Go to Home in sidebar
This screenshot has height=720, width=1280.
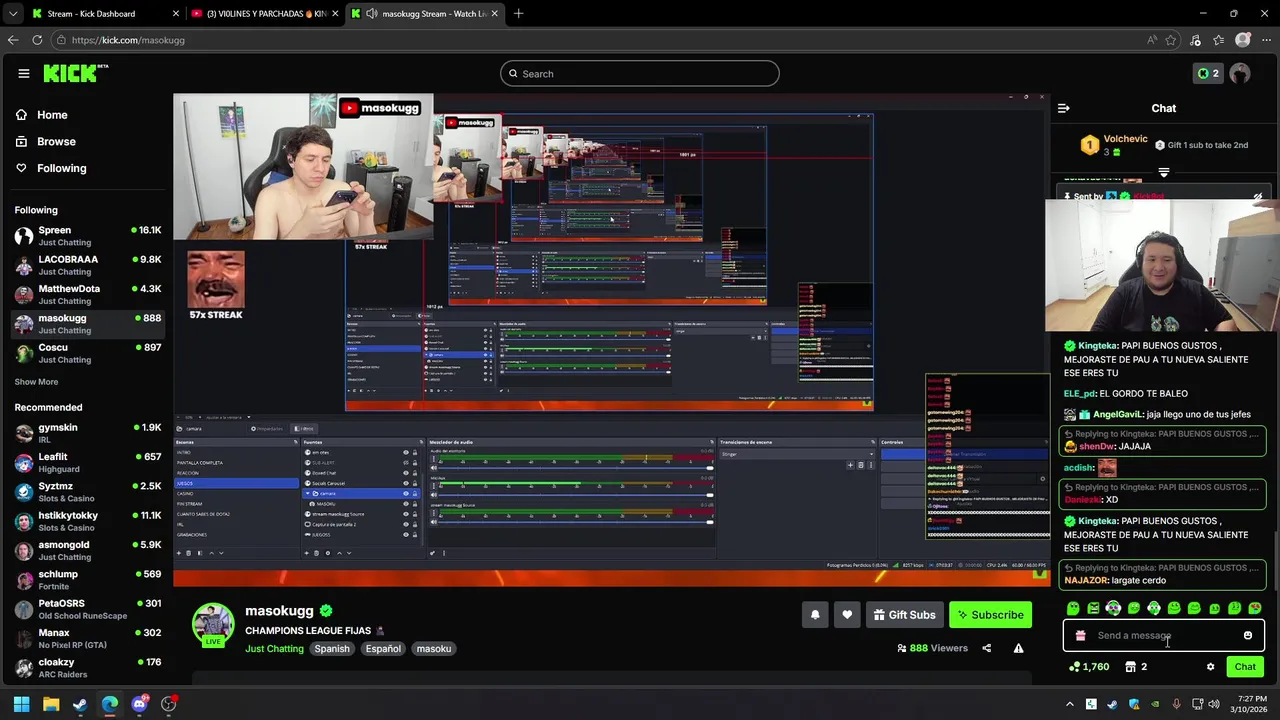[x=41, y=115]
